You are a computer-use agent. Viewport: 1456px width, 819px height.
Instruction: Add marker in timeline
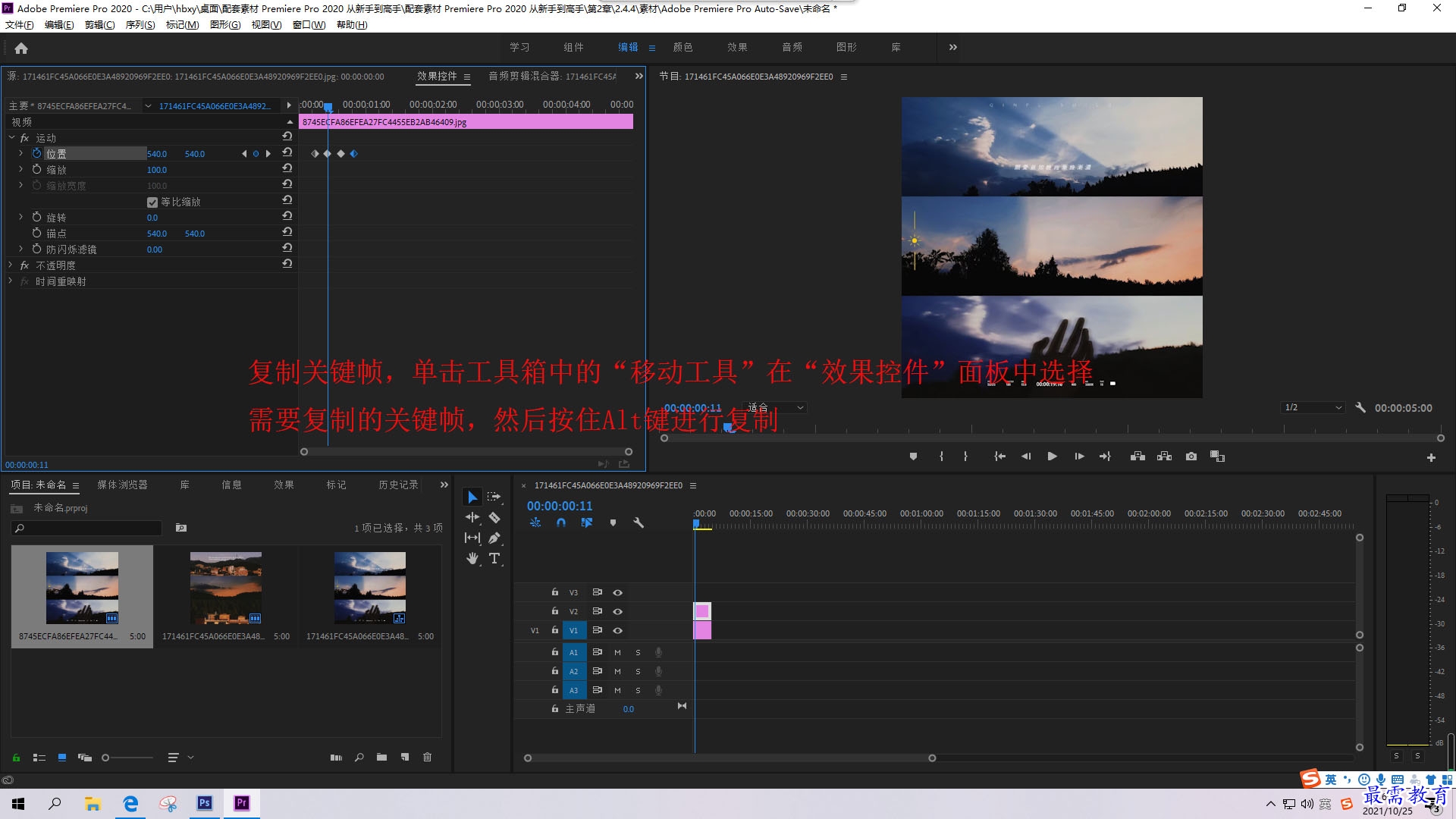tap(613, 522)
